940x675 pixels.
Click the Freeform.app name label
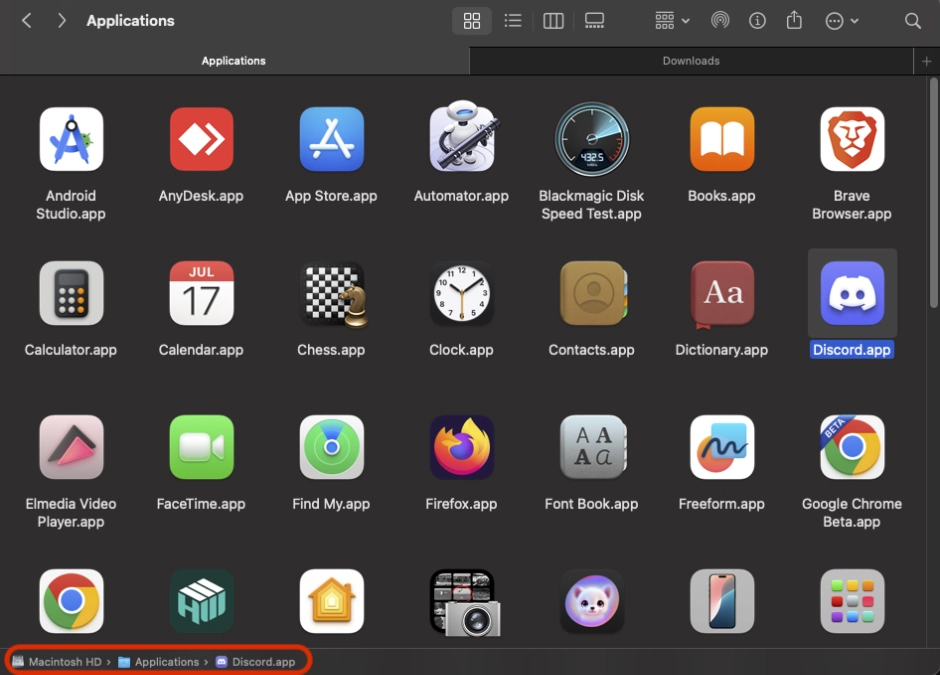pyautogui.click(x=721, y=504)
